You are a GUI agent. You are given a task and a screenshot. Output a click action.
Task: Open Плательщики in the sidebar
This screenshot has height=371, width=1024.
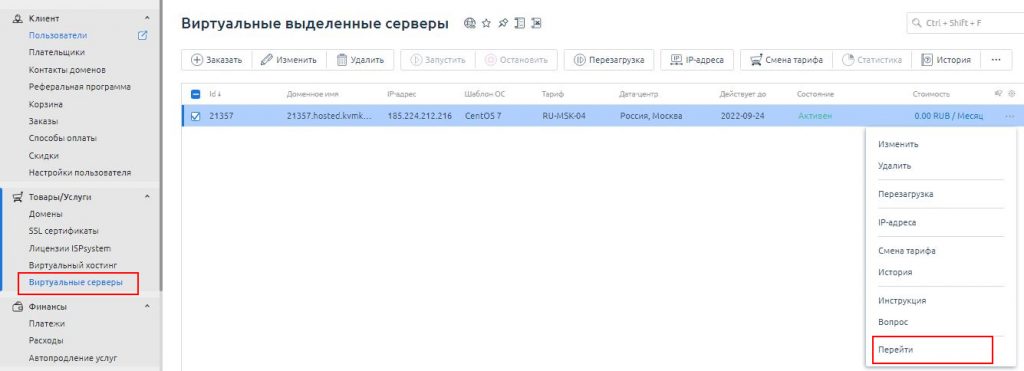coord(56,52)
